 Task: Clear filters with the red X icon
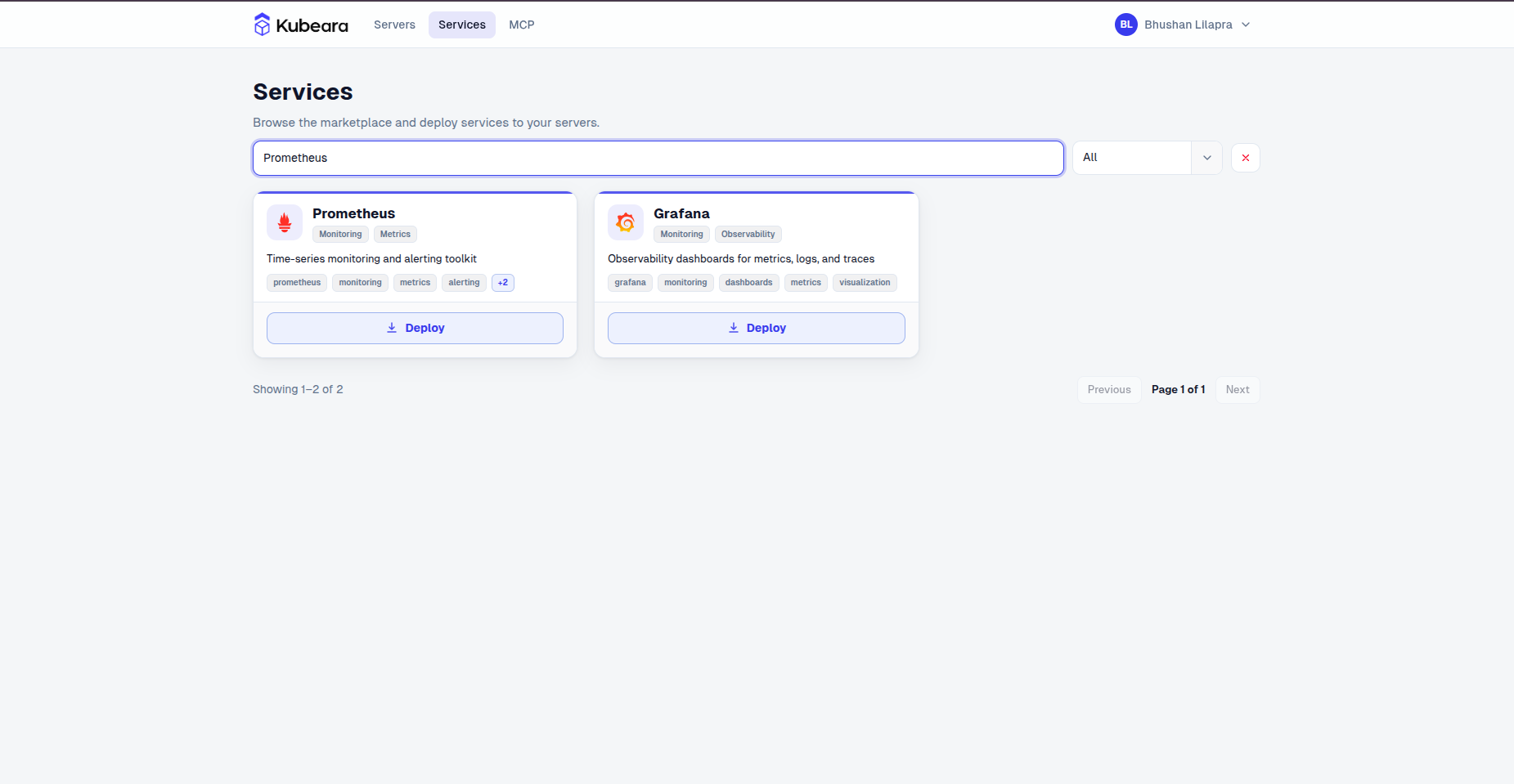pyautogui.click(x=1246, y=158)
